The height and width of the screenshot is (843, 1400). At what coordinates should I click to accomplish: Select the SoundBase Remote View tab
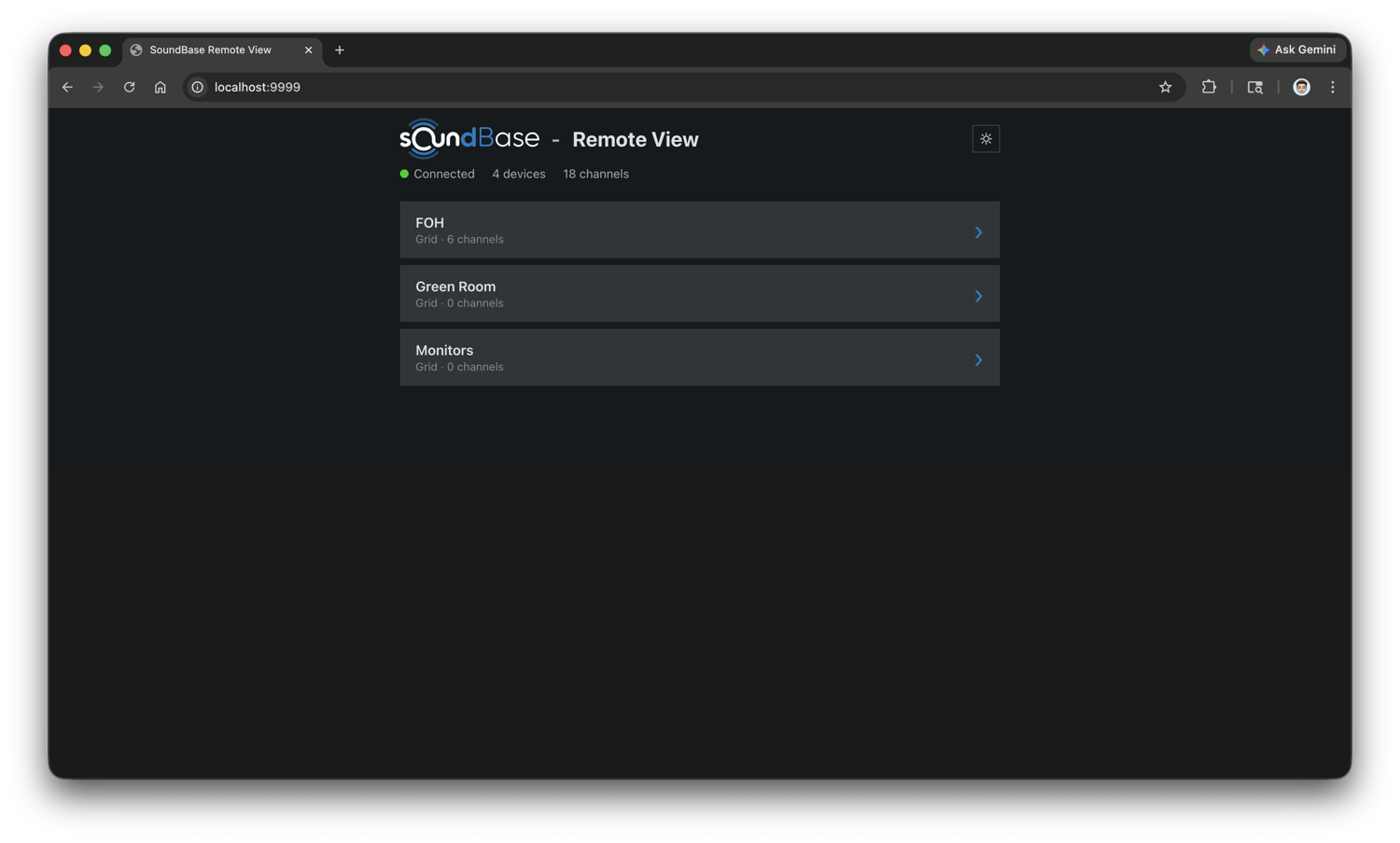(x=211, y=50)
